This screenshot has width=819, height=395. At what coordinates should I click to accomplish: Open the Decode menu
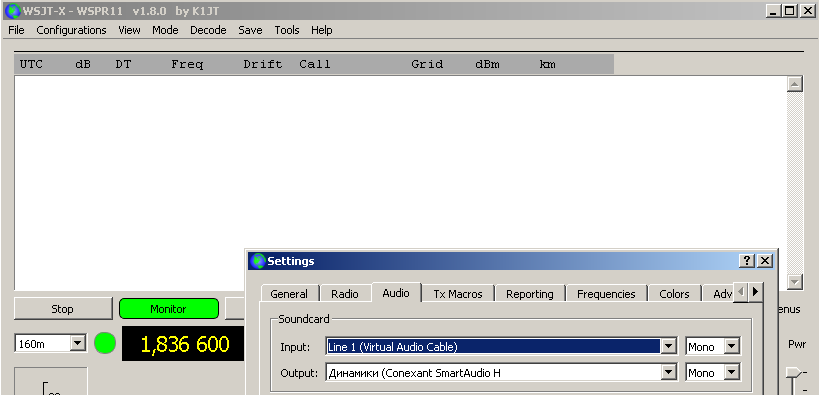[208, 30]
